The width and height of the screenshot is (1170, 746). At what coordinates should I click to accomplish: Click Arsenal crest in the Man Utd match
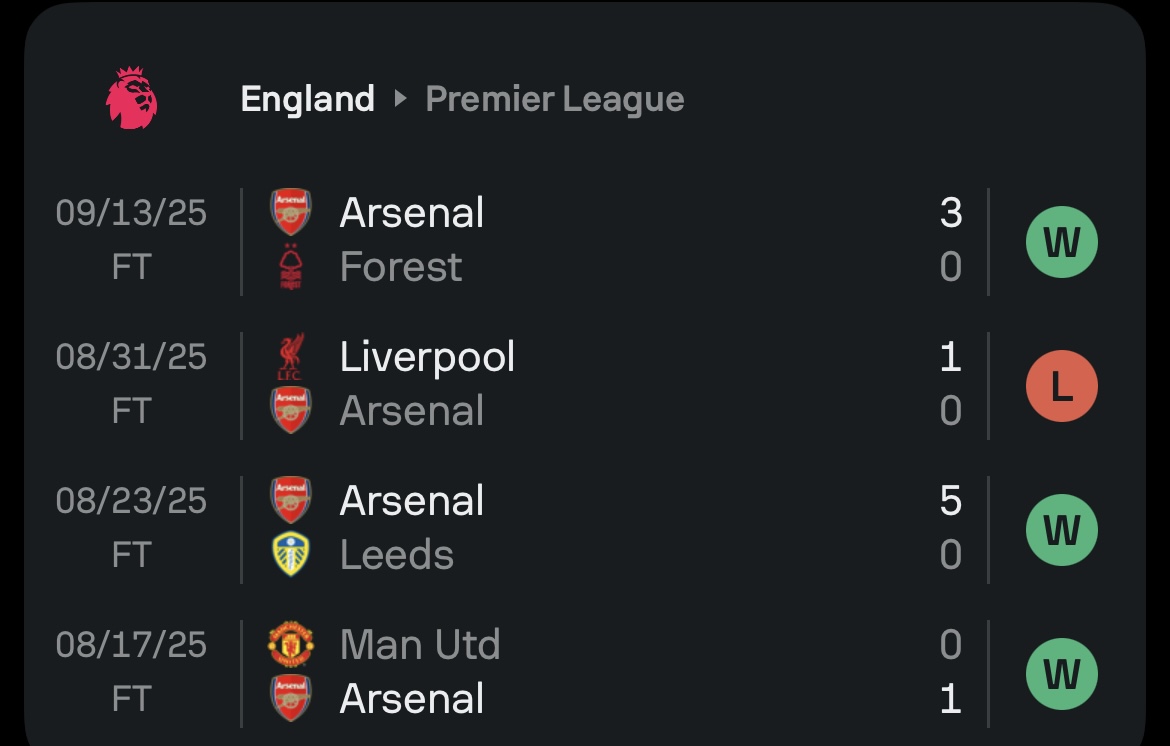point(291,699)
